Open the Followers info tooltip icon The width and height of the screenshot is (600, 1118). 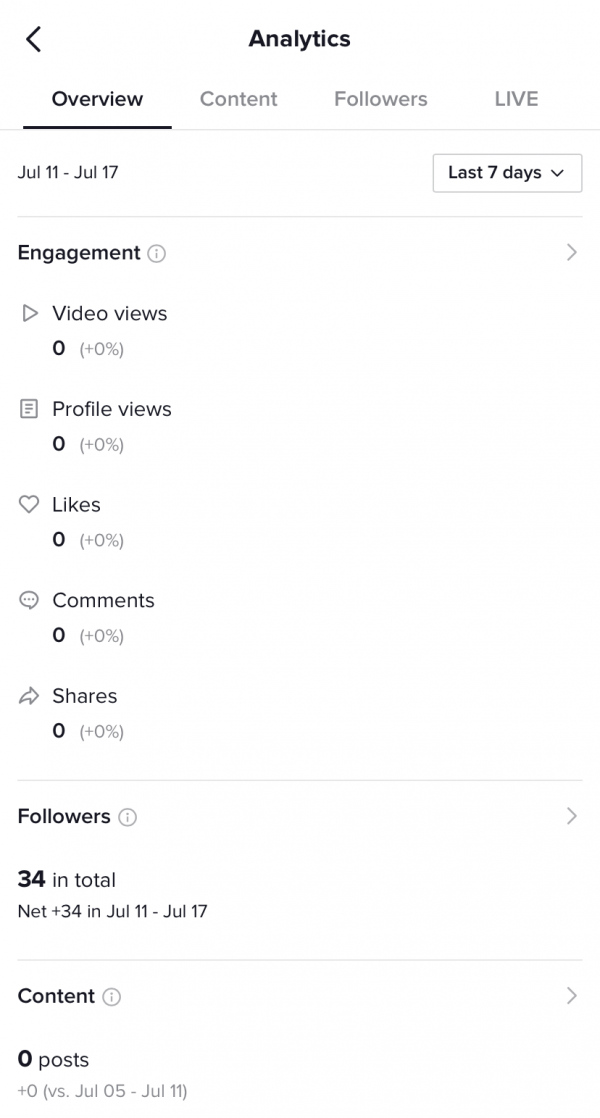coord(128,817)
